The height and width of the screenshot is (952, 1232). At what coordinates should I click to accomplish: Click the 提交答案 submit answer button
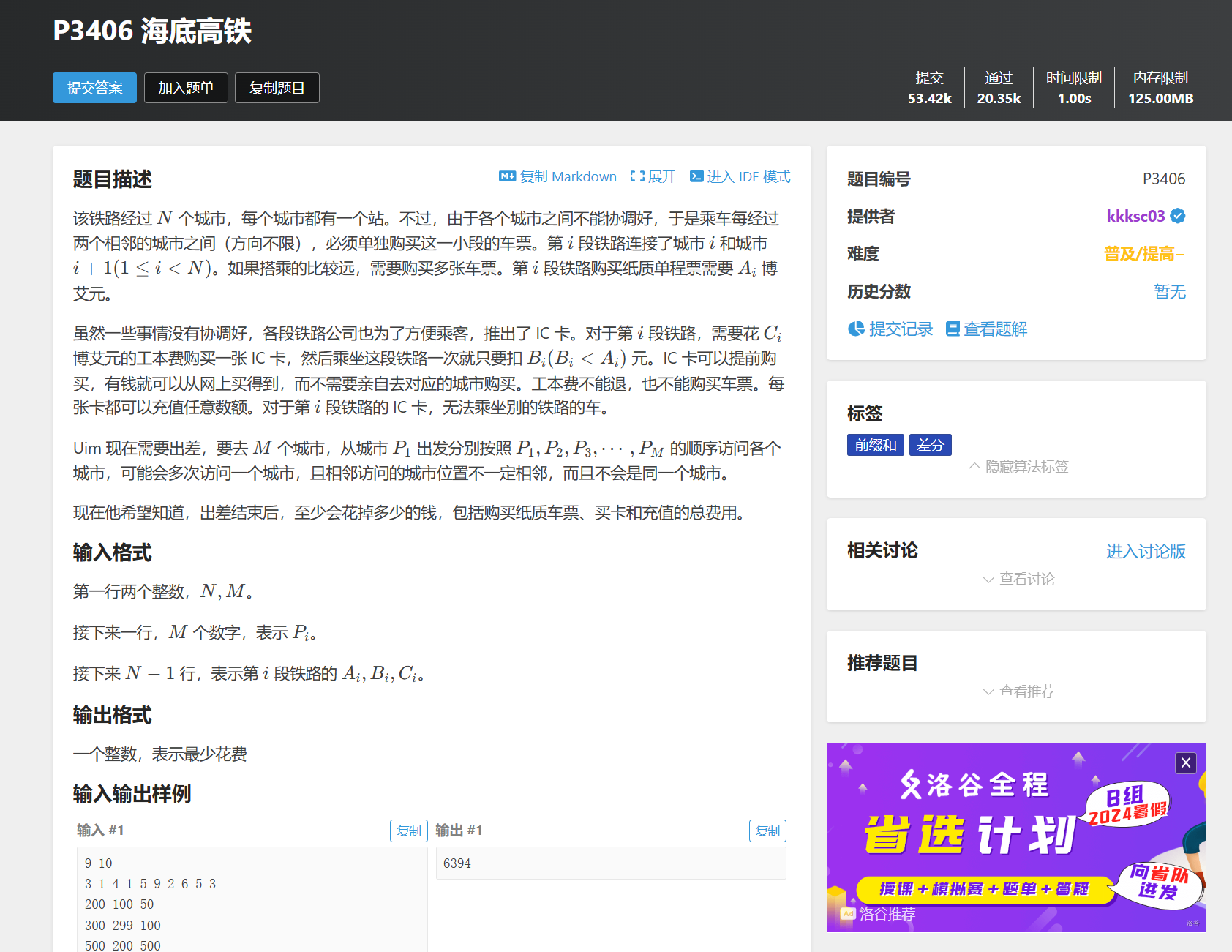coord(94,88)
